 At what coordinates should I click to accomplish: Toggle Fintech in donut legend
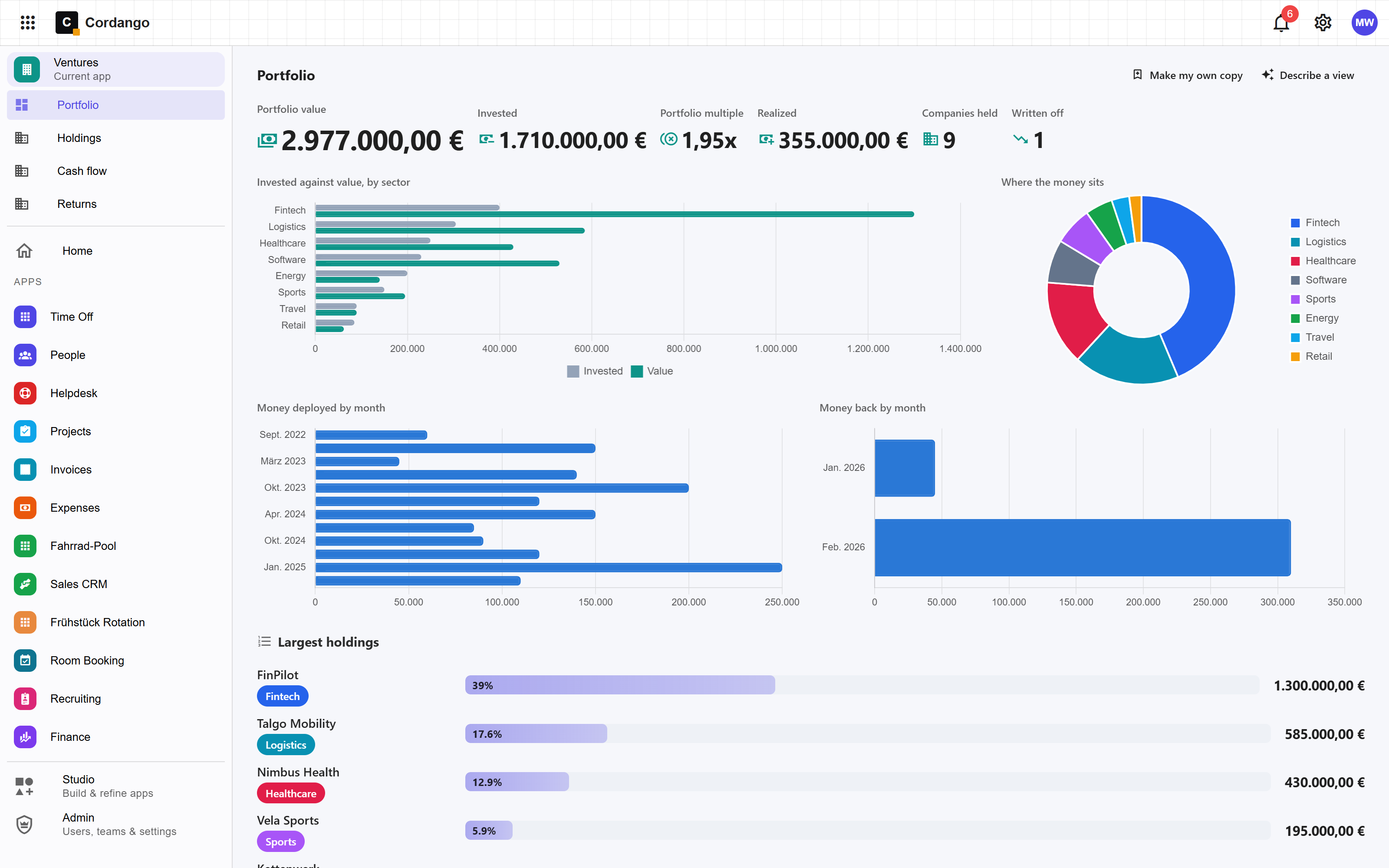click(1315, 223)
